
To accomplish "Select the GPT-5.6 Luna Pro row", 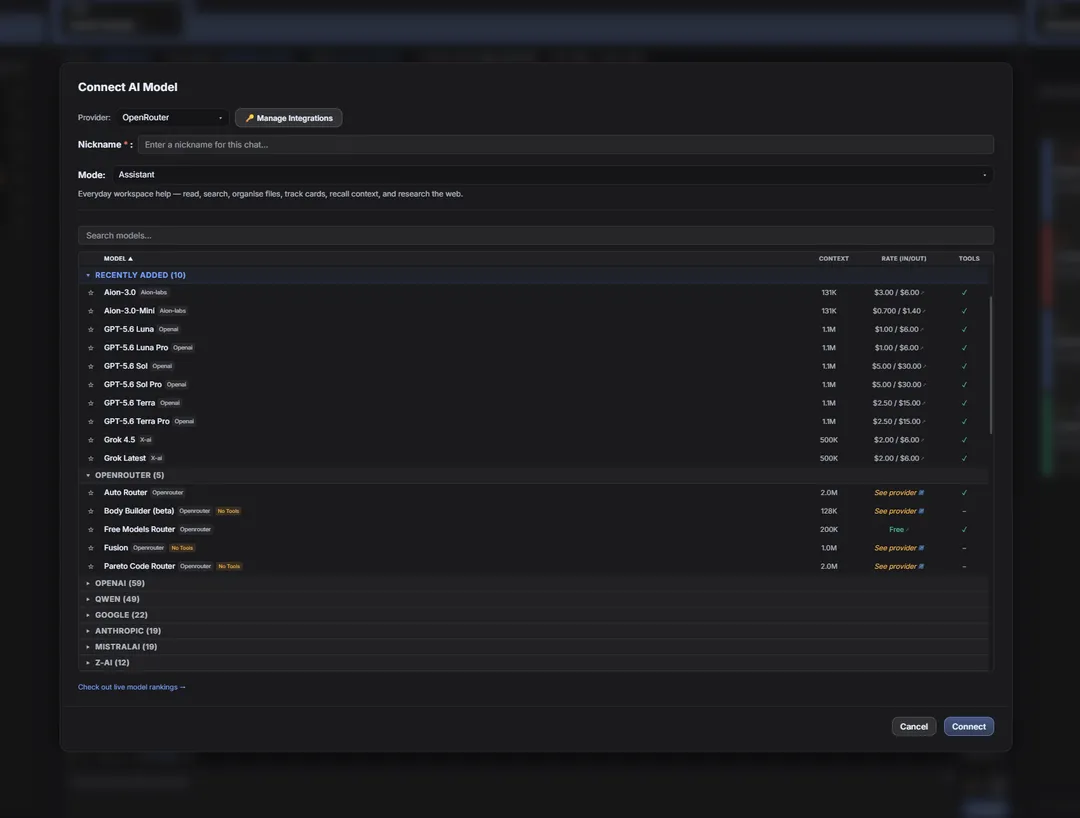I will point(534,348).
